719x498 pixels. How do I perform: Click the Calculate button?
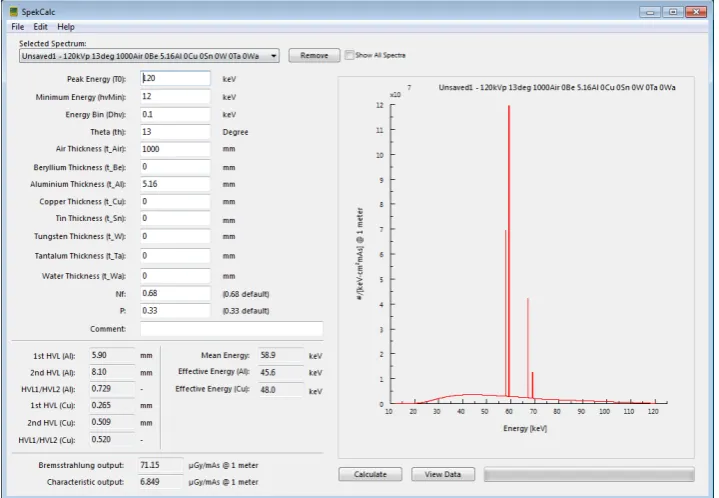pyautogui.click(x=370, y=474)
